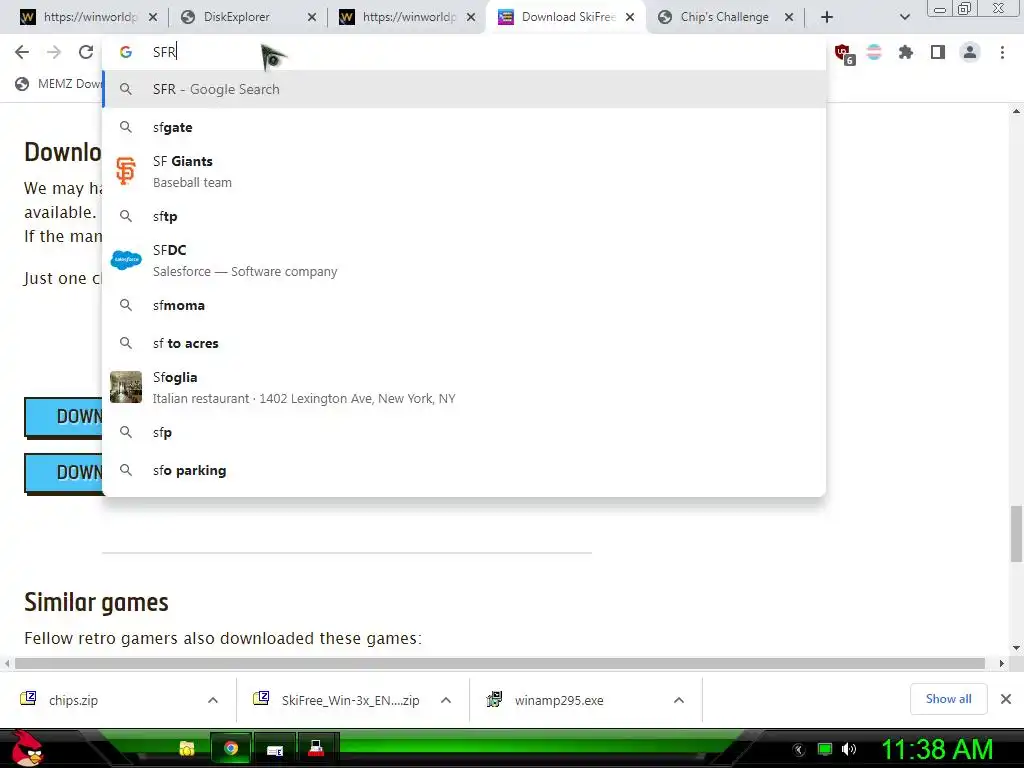The height and width of the screenshot is (768, 1024).
Task: Expand the tab search dropdown arrow
Action: (904, 17)
